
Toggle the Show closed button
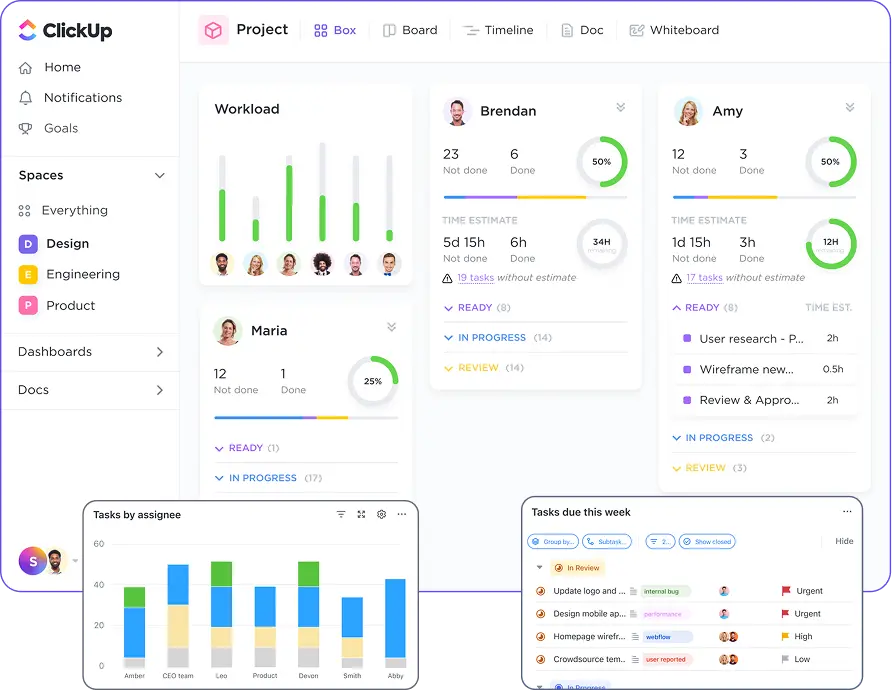(x=707, y=542)
